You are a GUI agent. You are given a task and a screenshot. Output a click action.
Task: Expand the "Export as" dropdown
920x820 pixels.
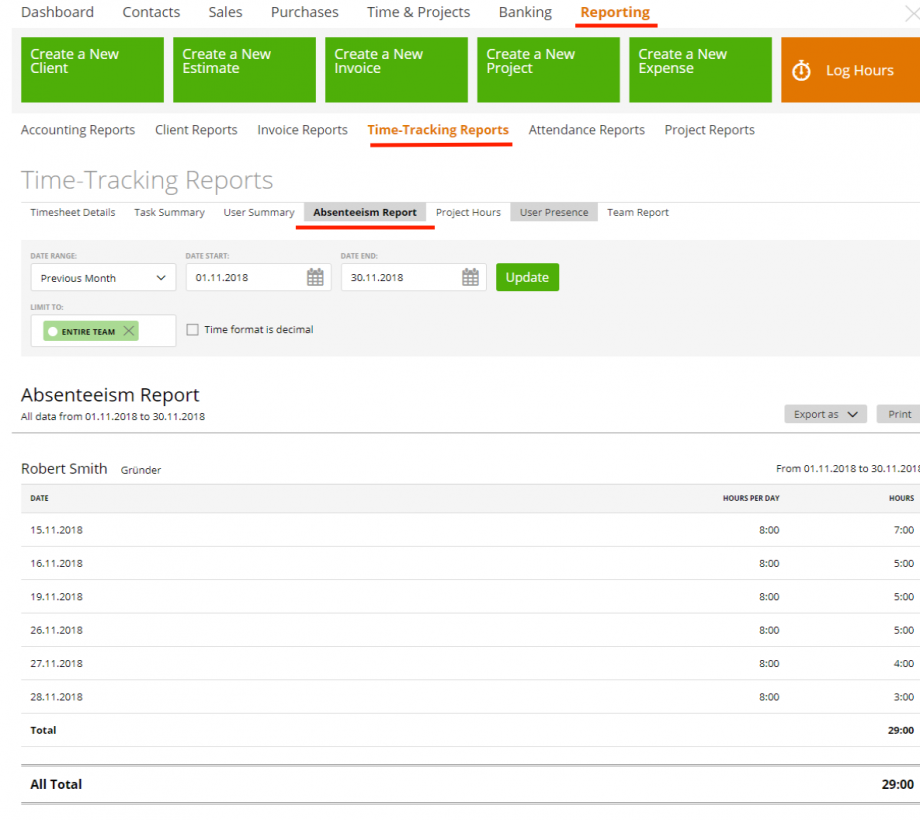click(825, 413)
